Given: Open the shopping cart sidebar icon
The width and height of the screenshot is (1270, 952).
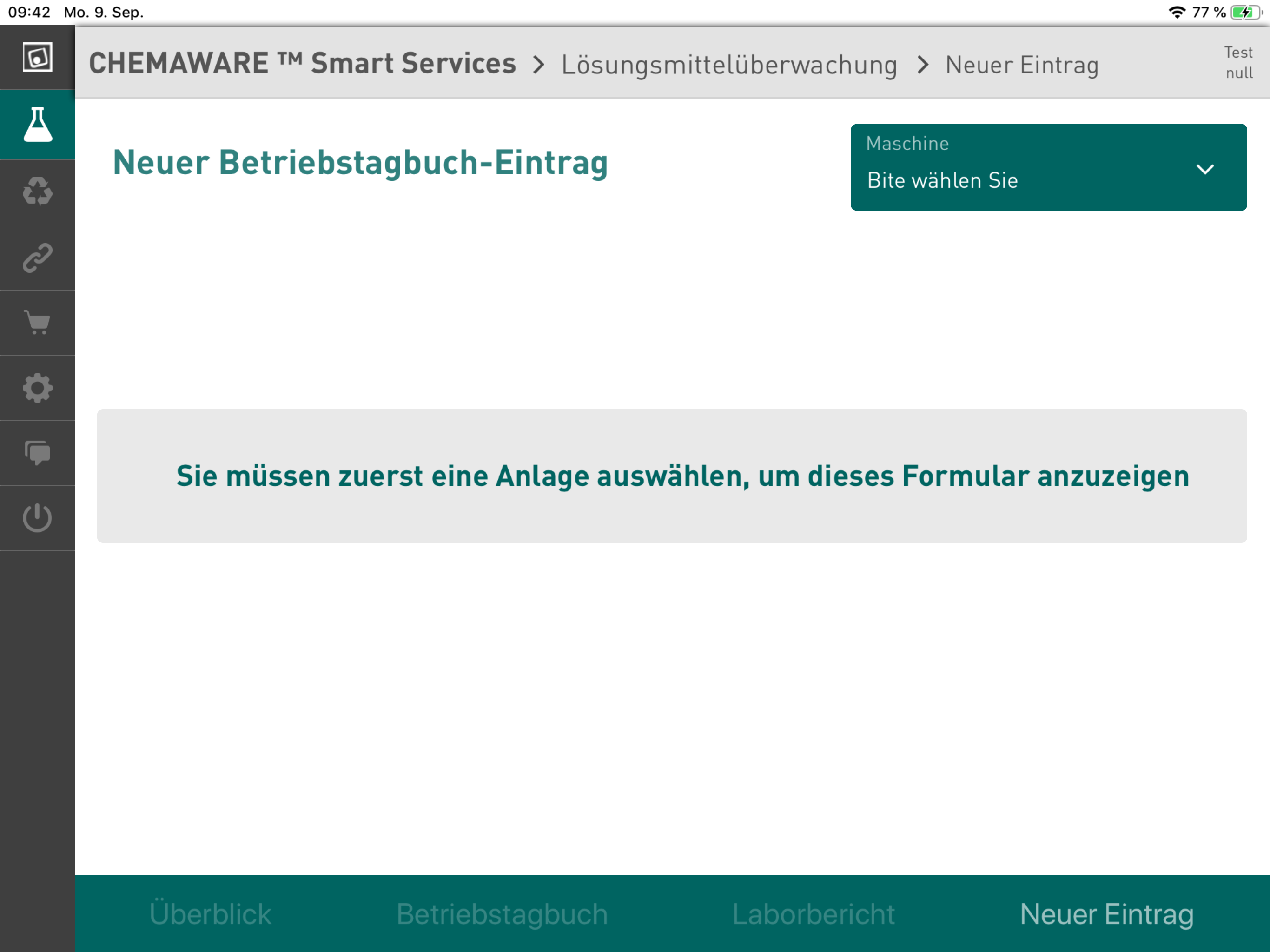Looking at the screenshot, I should pyautogui.click(x=37, y=322).
